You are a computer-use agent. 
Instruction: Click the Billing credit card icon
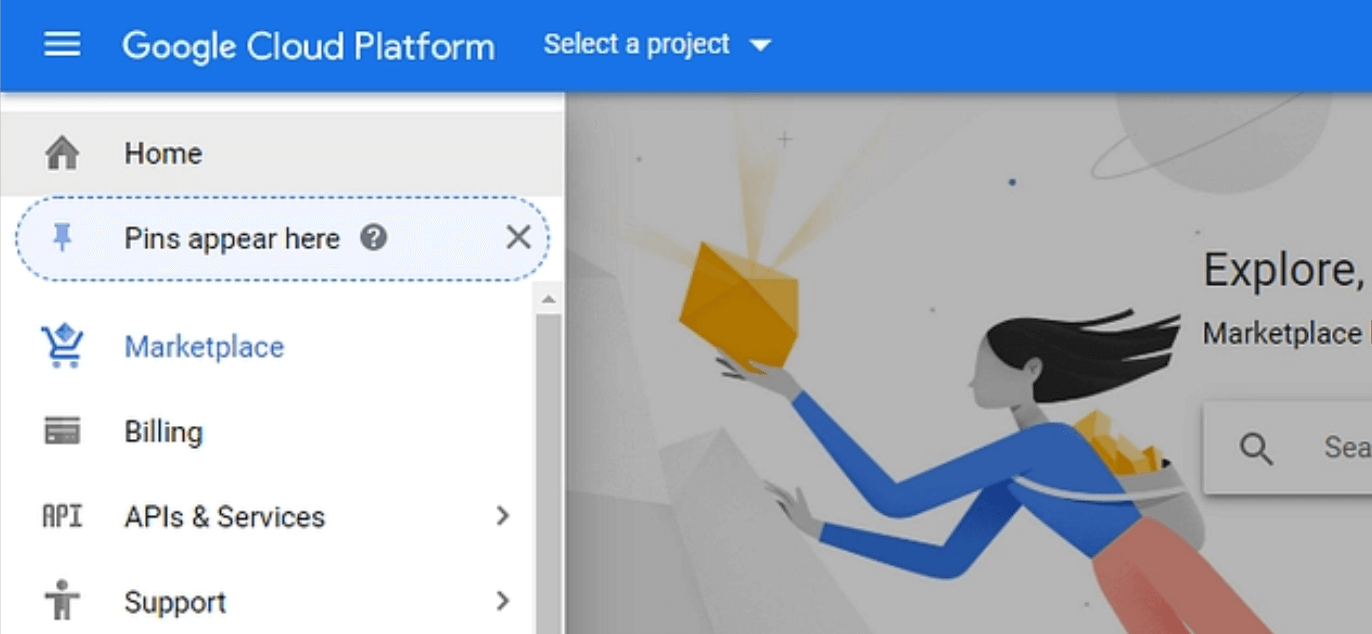click(x=62, y=432)
